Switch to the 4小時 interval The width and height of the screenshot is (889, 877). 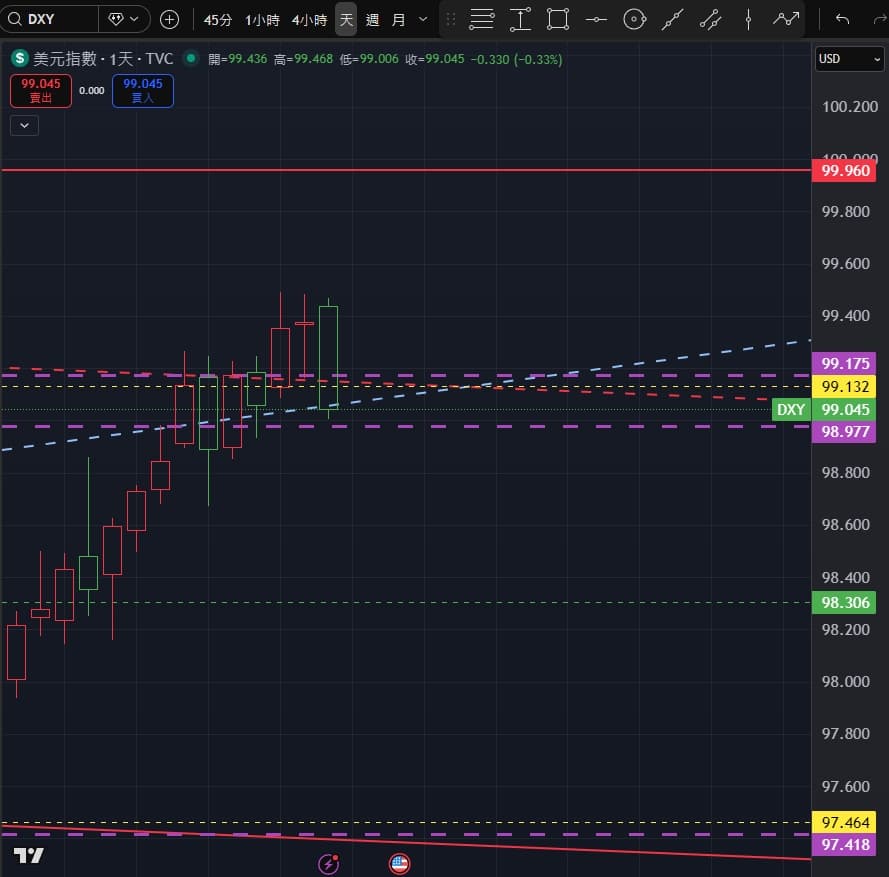tap(310, 20)
